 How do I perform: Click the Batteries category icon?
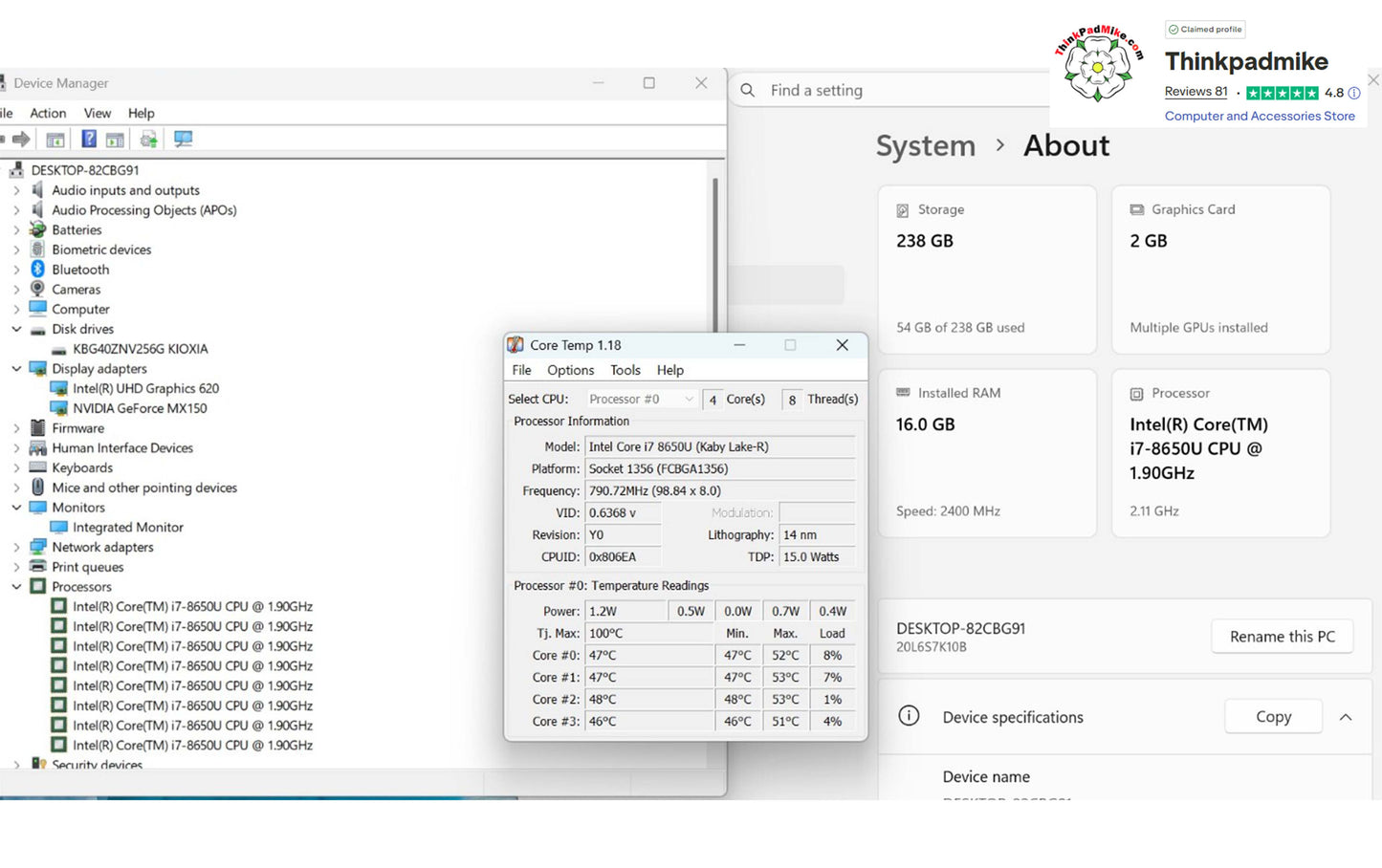37,229
